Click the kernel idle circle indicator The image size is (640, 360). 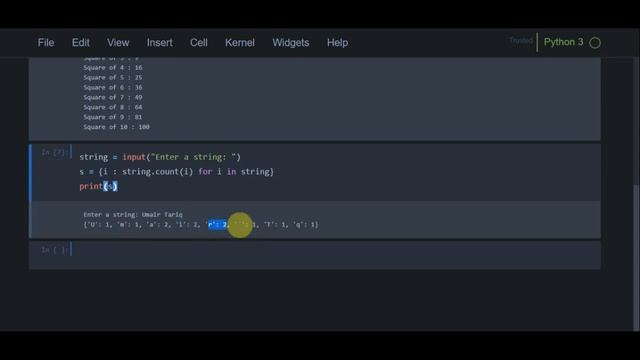click(595, 42)
